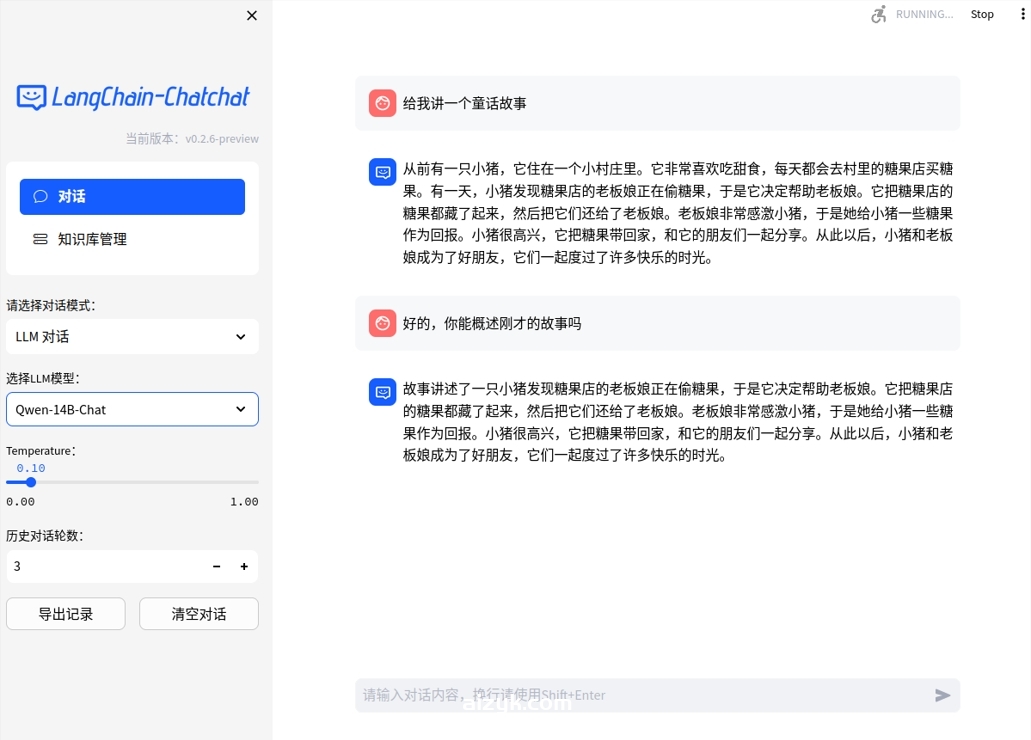
Task: Decrease 历史对话轮数 with the minus stepper
Action: pyautogui.click(x=216, y=566)
